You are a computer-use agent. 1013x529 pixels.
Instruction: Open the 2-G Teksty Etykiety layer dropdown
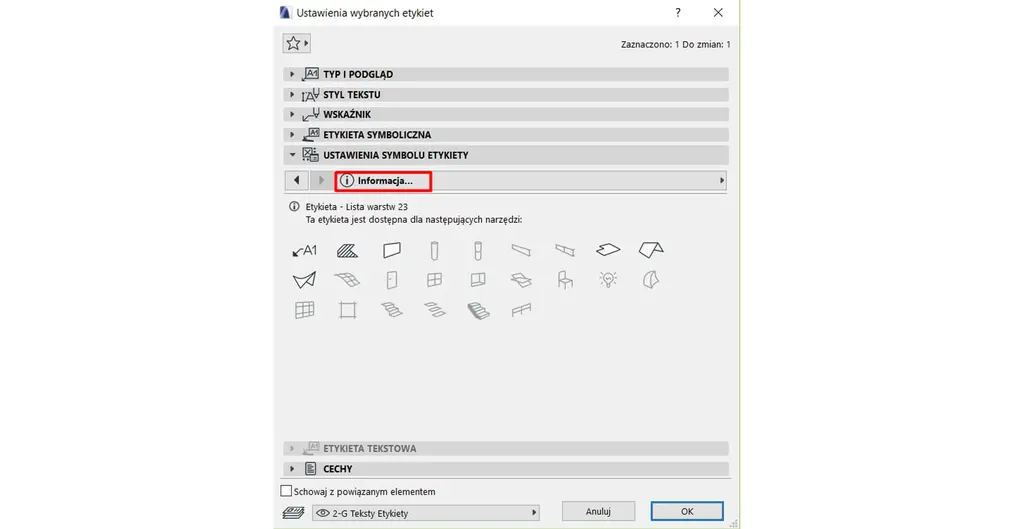426,513
